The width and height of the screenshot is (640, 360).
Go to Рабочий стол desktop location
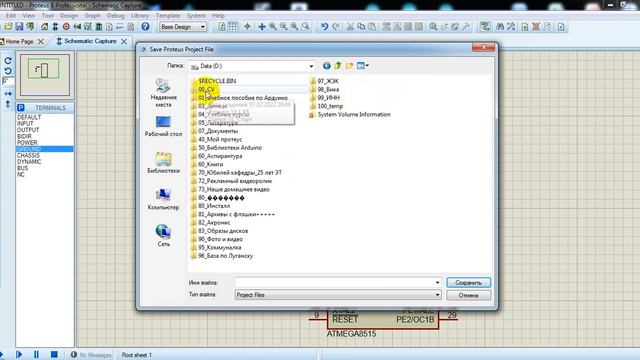pos(163,126)
